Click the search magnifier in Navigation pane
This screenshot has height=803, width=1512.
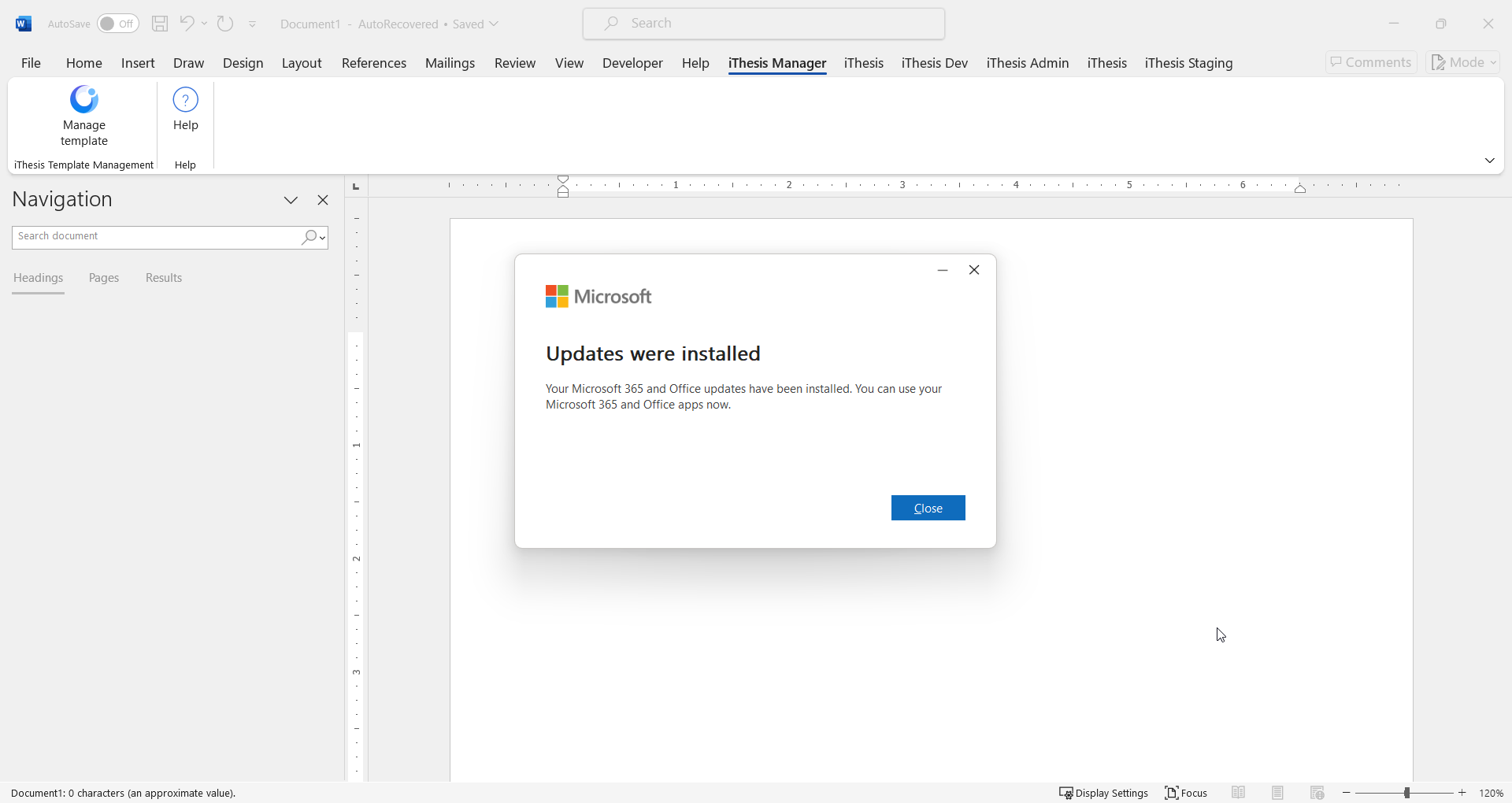click(309, 237)
